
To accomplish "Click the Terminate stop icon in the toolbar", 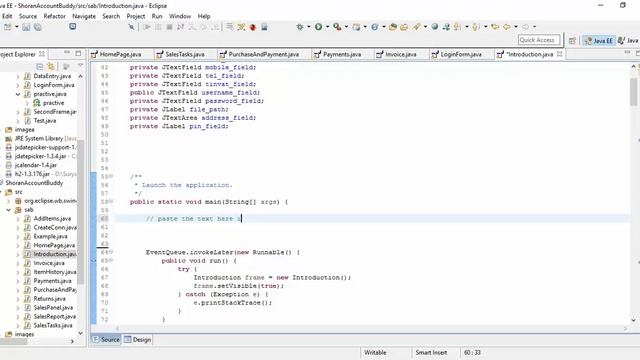I will coord(169,27).
